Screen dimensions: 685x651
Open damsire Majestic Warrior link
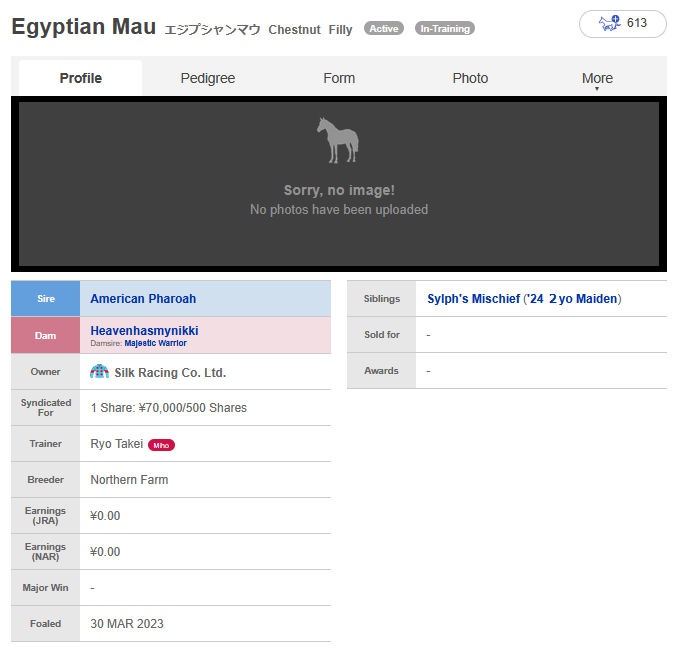(x=156, y=343)
